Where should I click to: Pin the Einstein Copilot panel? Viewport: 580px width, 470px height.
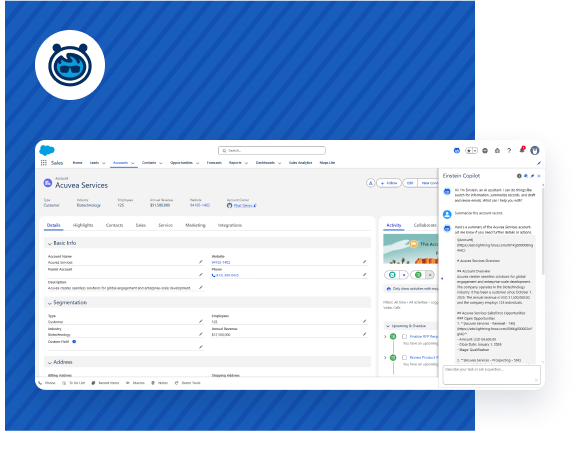(x=532, y=176)
